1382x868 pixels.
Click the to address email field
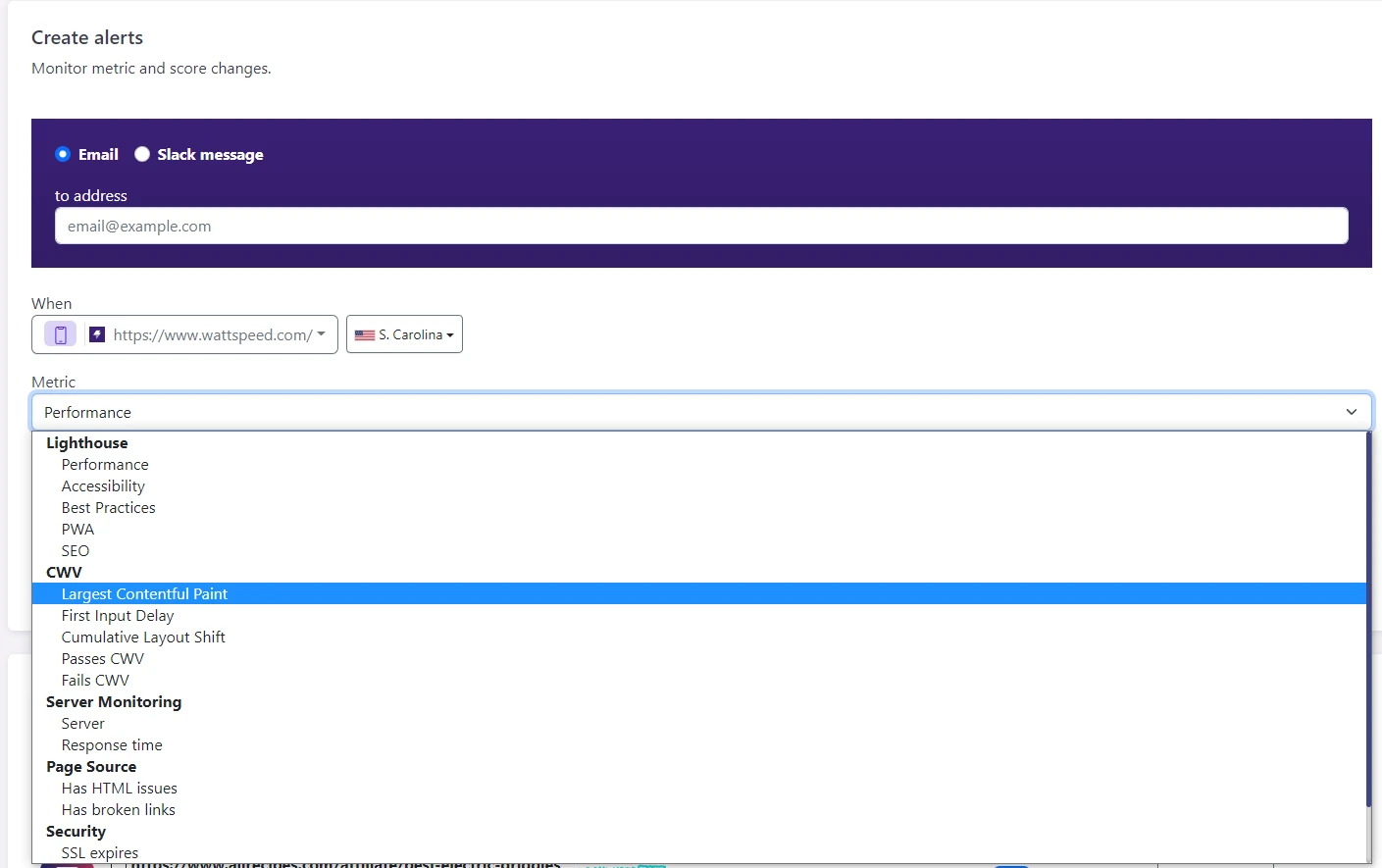[701, 226]
